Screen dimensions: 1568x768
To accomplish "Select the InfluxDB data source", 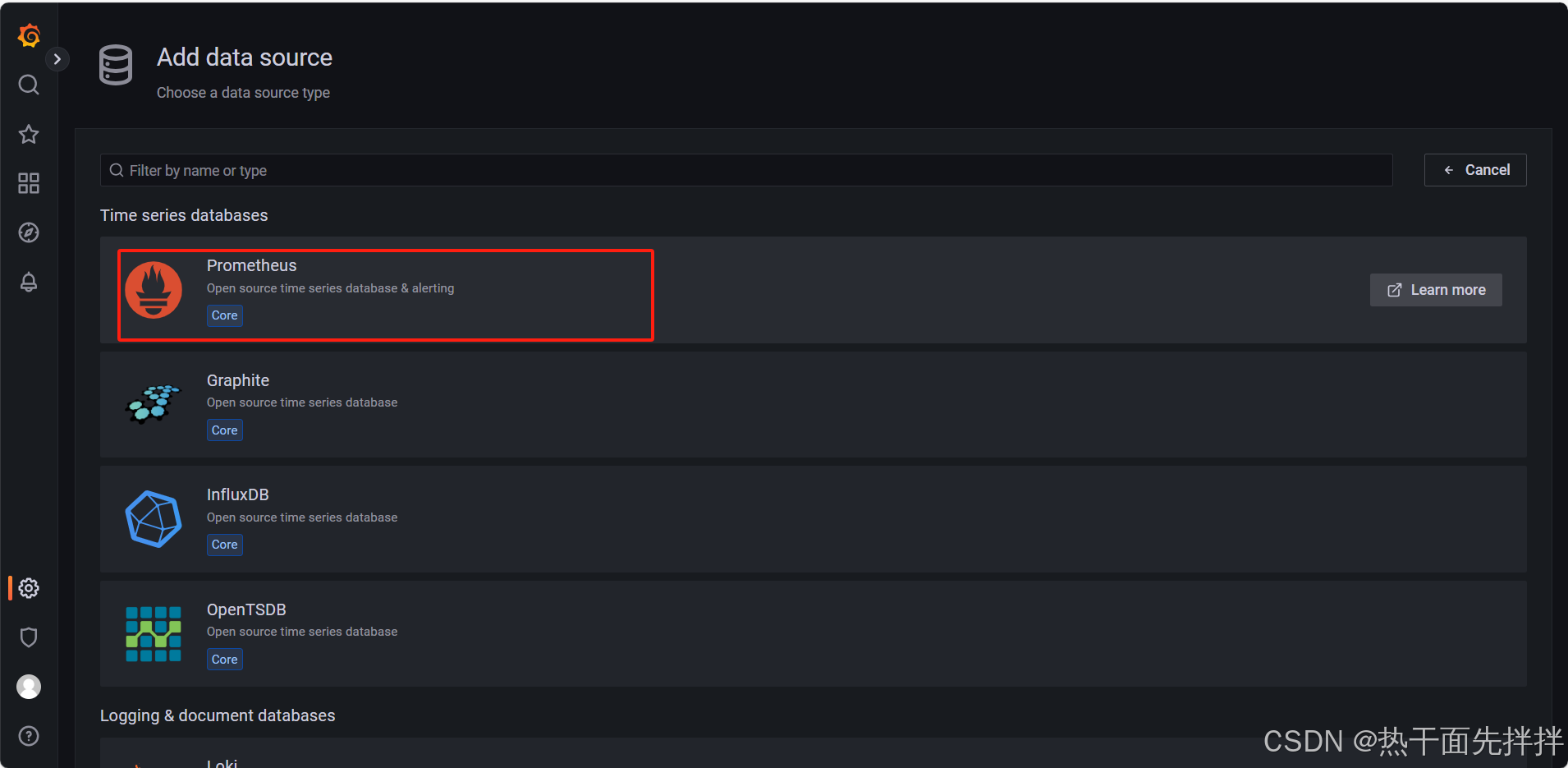I will point(814,519).
